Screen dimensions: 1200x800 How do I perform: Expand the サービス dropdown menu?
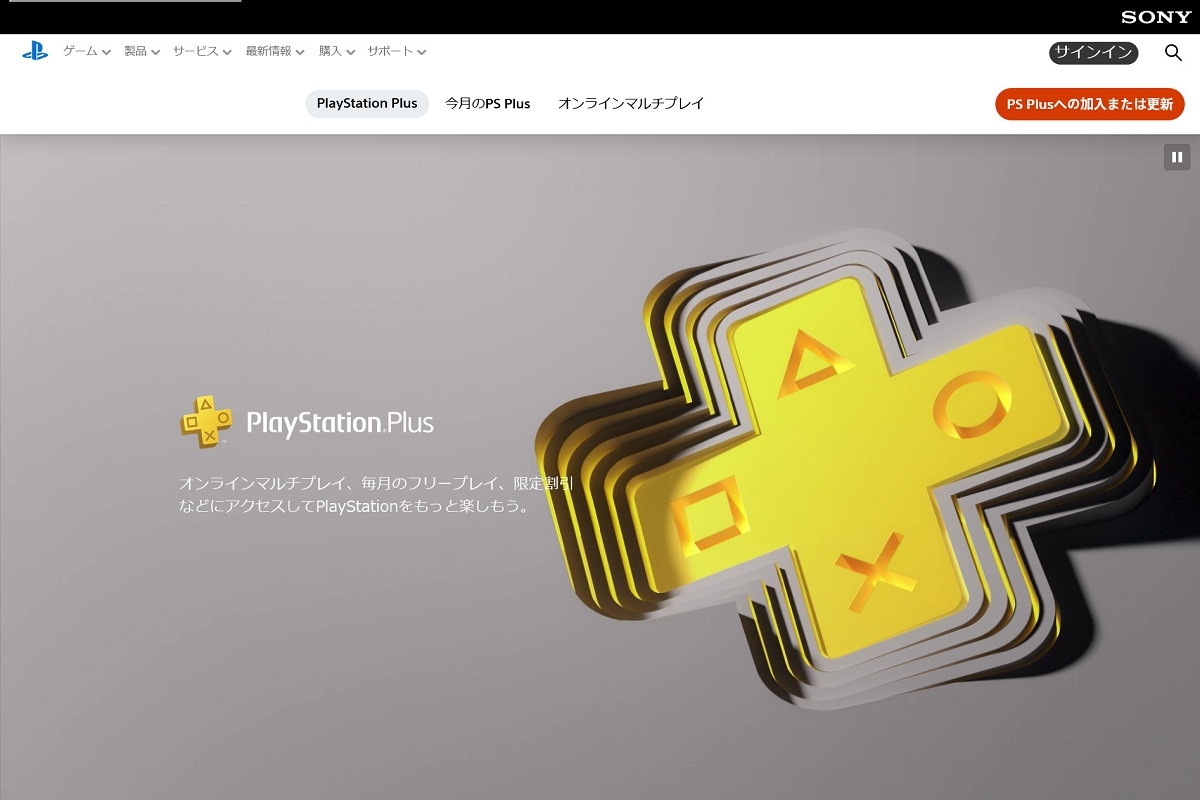(x=202, y=51)
